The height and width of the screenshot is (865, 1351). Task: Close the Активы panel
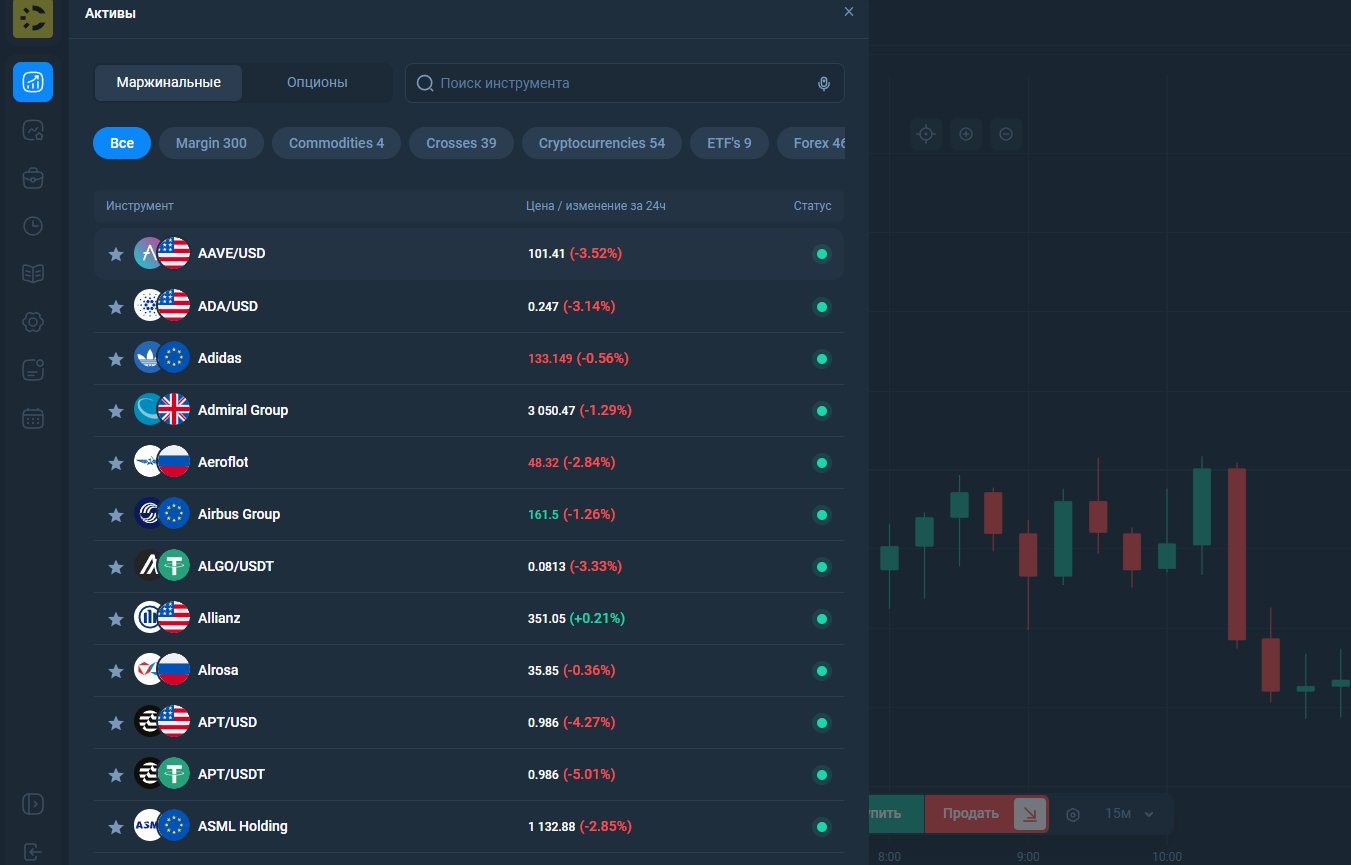849,12
